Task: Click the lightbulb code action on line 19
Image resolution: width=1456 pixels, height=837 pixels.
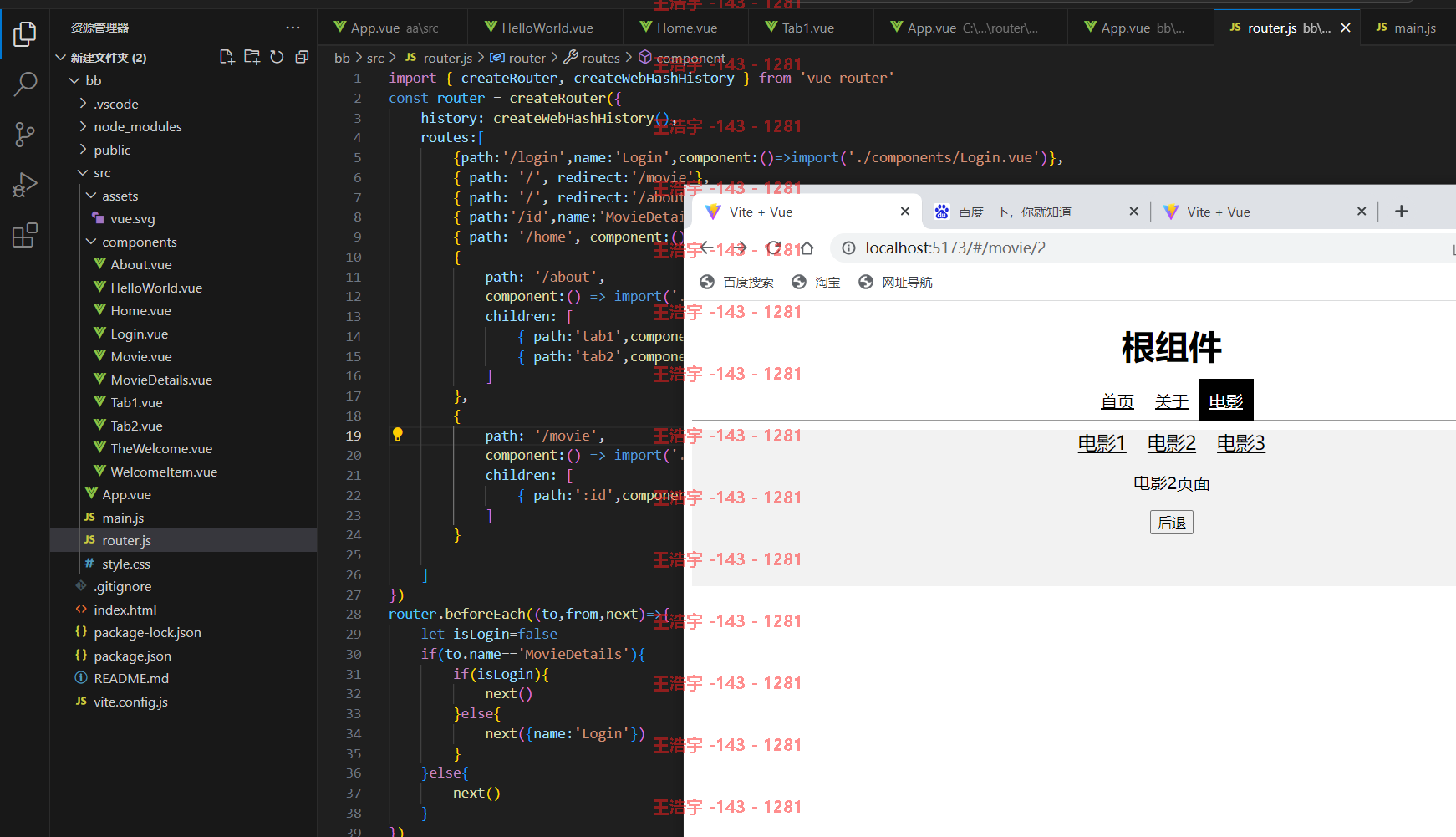Action: (398, 435)
